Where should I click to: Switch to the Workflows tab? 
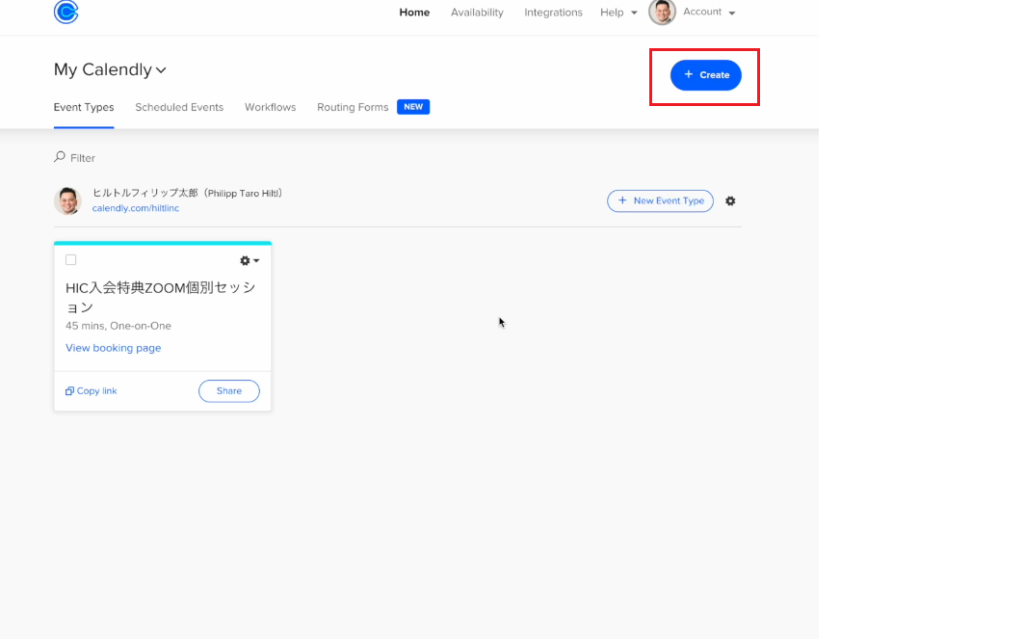[270, 107]
